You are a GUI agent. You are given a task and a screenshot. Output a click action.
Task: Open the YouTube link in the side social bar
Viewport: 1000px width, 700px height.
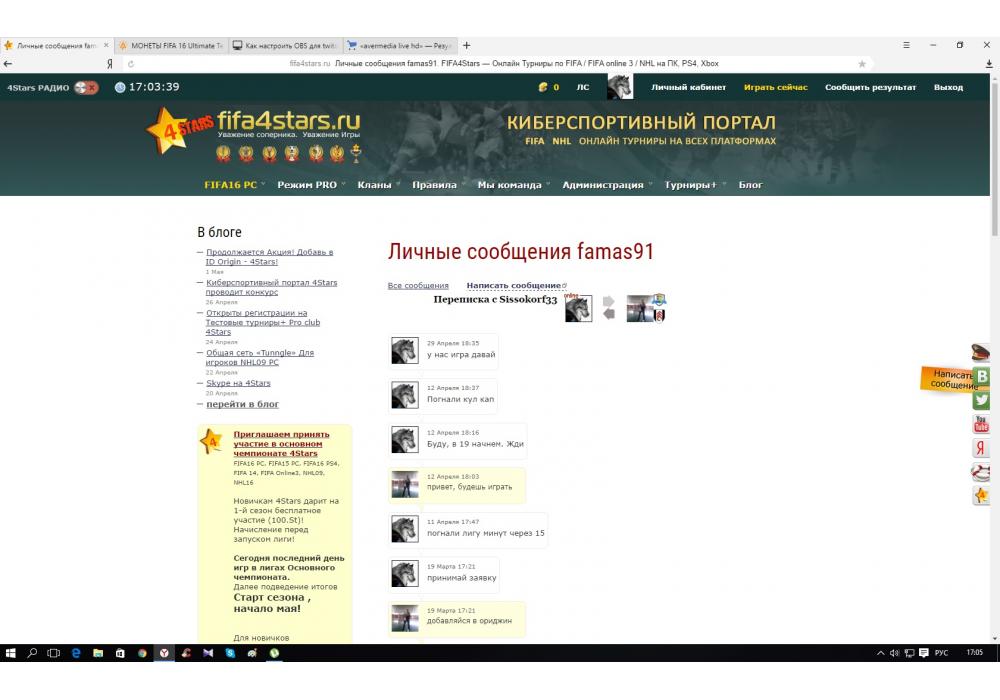pyautogui.click(x=982, y=425)
